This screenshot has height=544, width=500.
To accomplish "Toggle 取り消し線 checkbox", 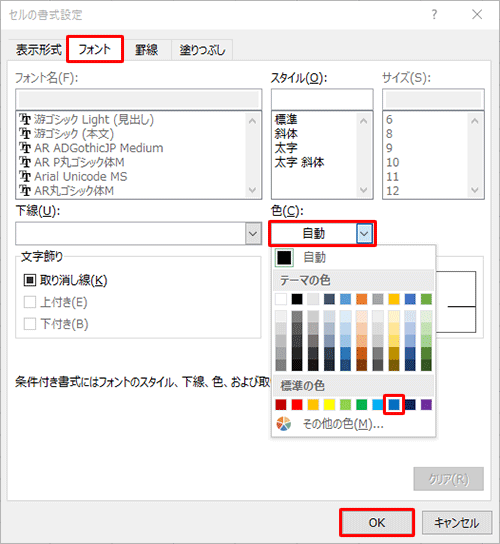I will (29, 280).
